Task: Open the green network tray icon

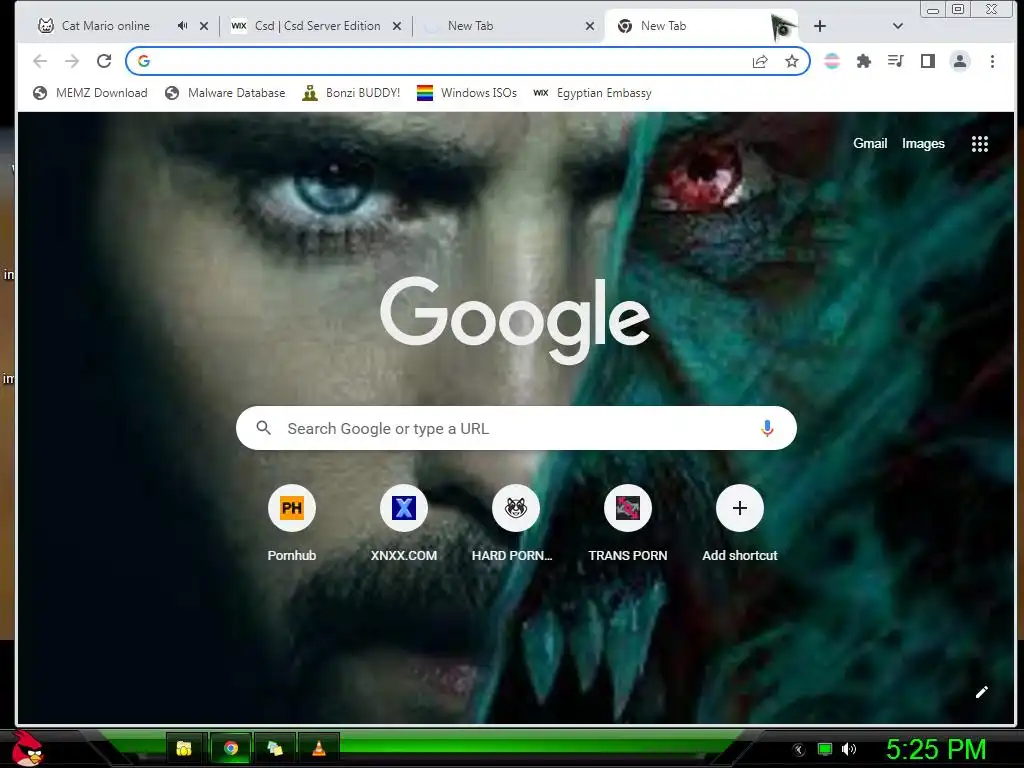Action: (825, 749)
